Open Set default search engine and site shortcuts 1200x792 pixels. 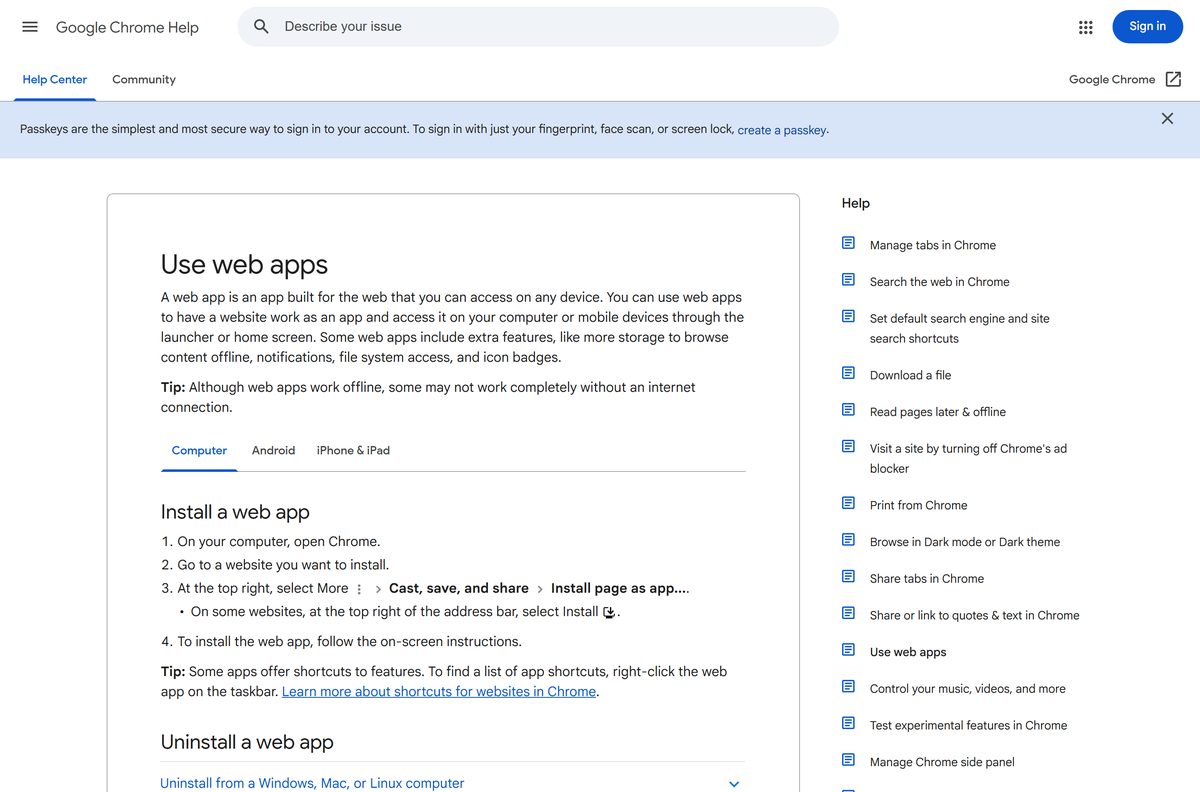pos(960,328)
